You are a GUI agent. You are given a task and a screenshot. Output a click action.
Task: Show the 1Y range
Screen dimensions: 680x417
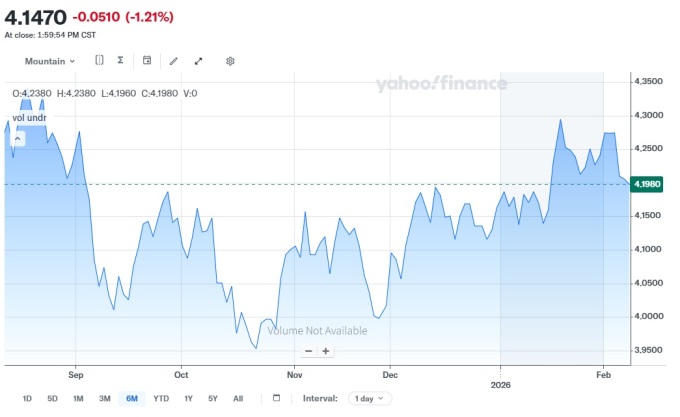(x=188, y=398)
